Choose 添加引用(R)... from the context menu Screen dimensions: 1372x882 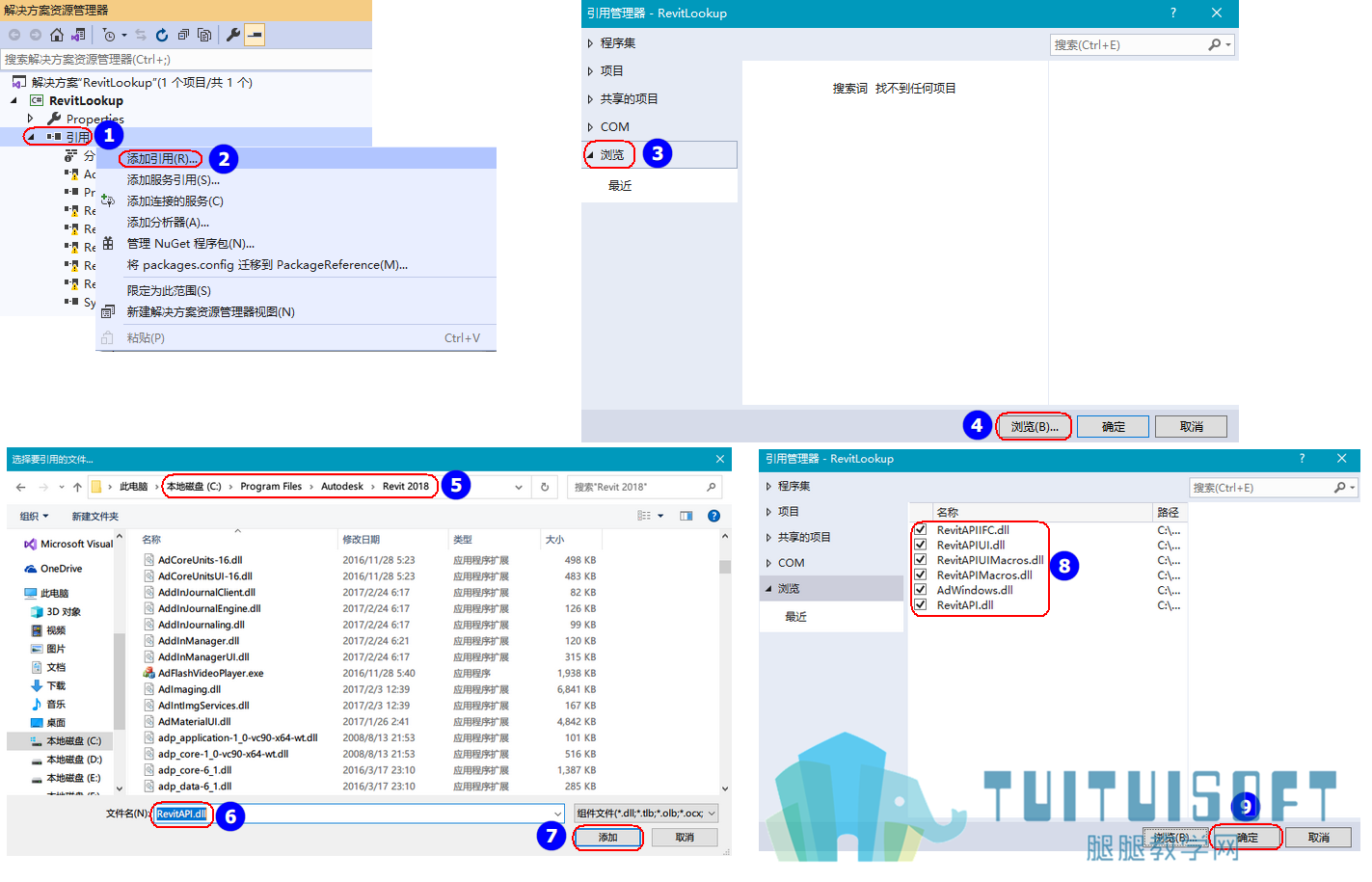click(x=162, y=158)
